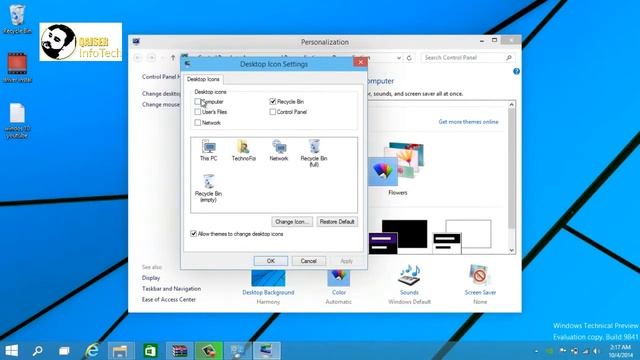Open Desktop Background settings icon
640x360 pixels.
point(268,278)
